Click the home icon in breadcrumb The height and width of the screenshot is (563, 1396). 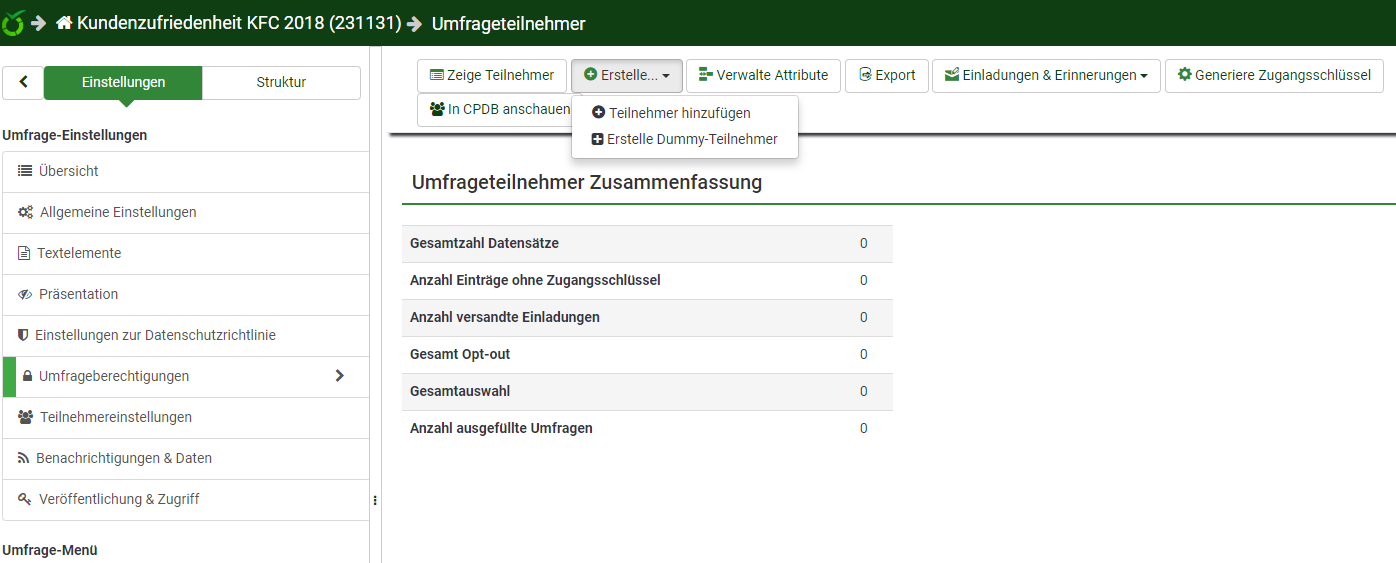coord(64,23)
